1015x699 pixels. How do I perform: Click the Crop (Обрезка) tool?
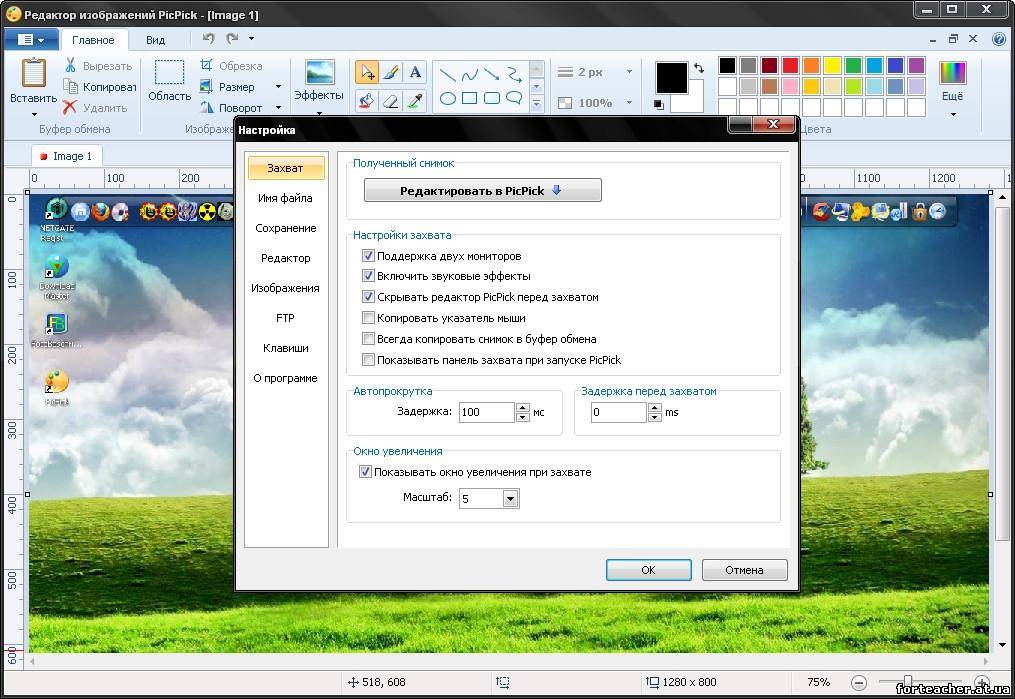click(x=231, y=65)
